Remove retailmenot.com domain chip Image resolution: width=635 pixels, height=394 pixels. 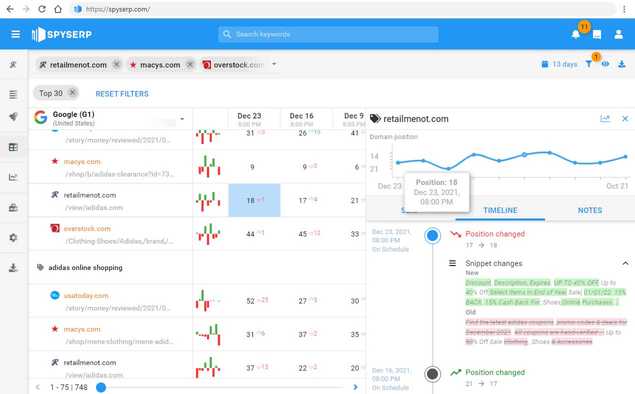click(x=117, y=64)
